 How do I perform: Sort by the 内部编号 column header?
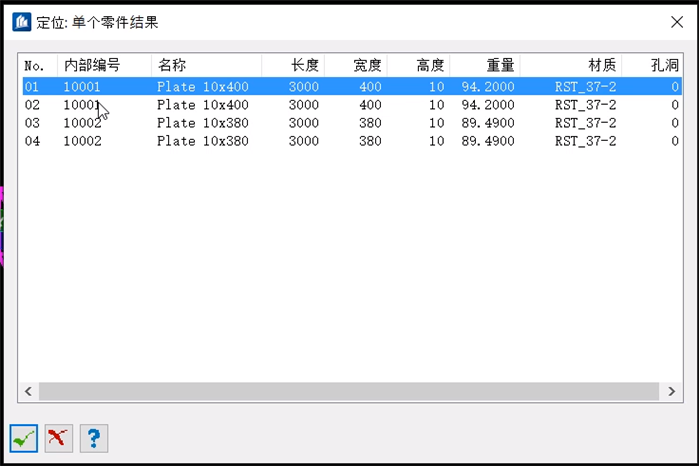(x=92, y=66)
